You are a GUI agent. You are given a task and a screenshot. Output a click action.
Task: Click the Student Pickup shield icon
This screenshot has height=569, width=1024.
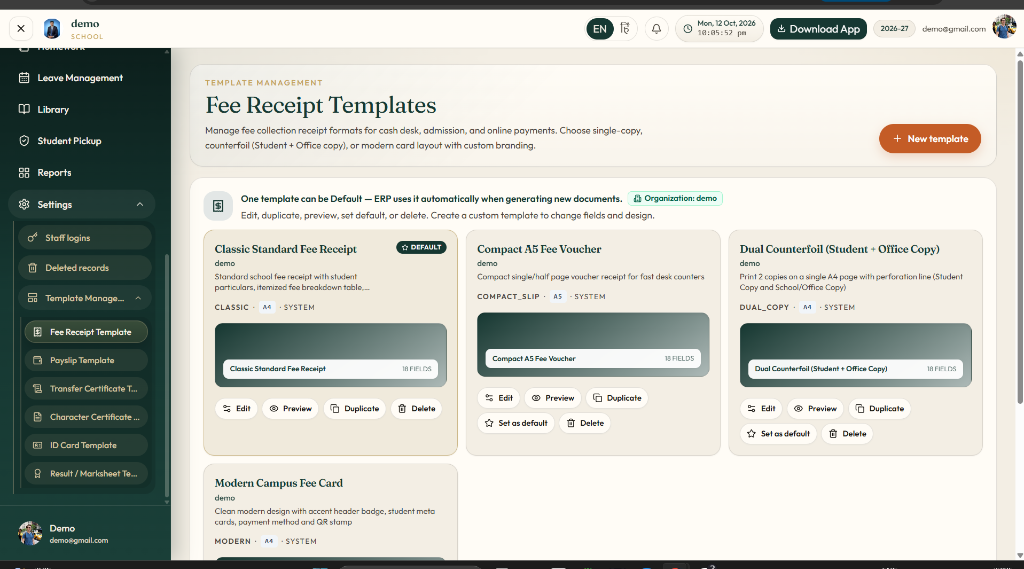[24, 140]
